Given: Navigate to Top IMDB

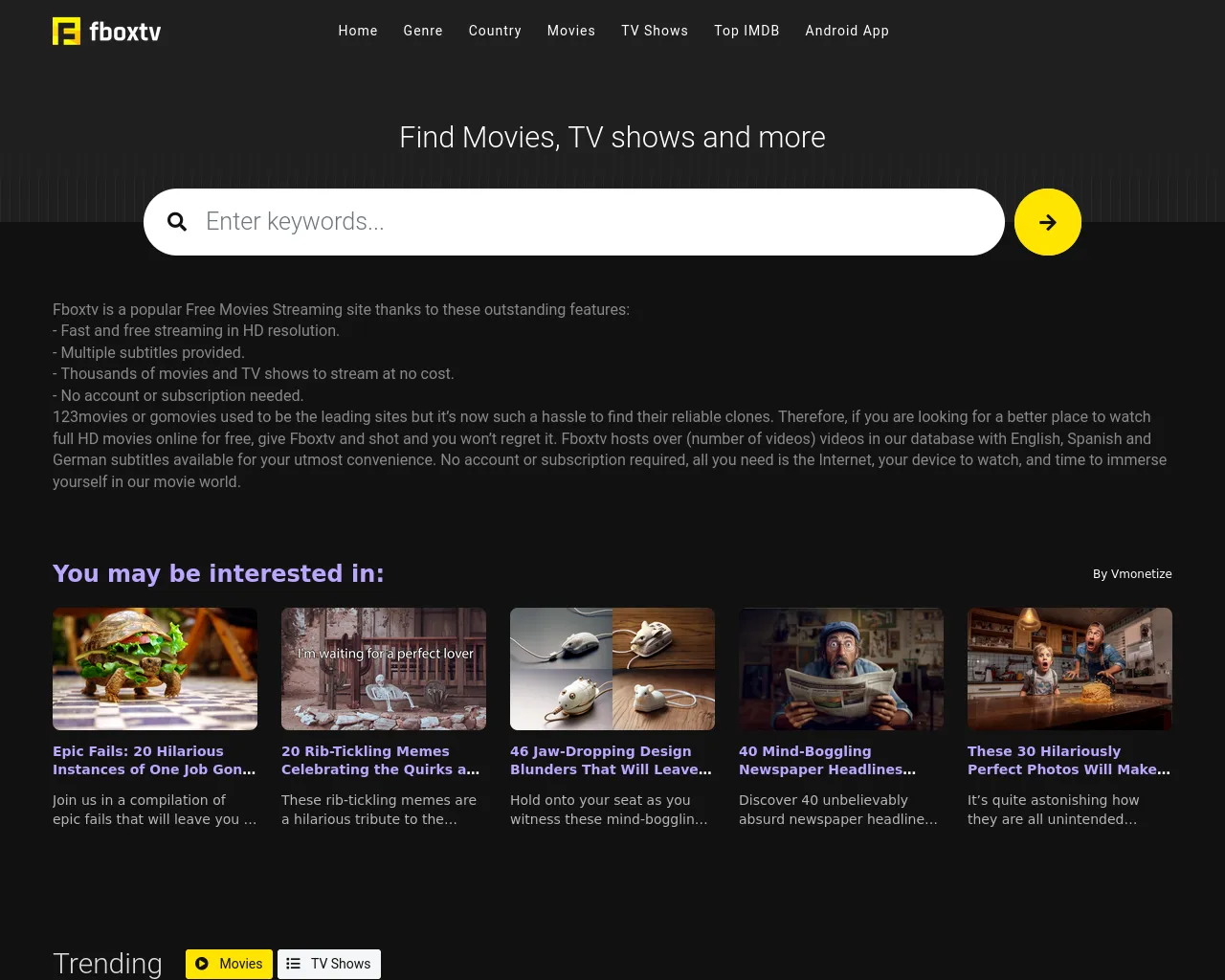Looking at the screenshot, I should [746, 31].
